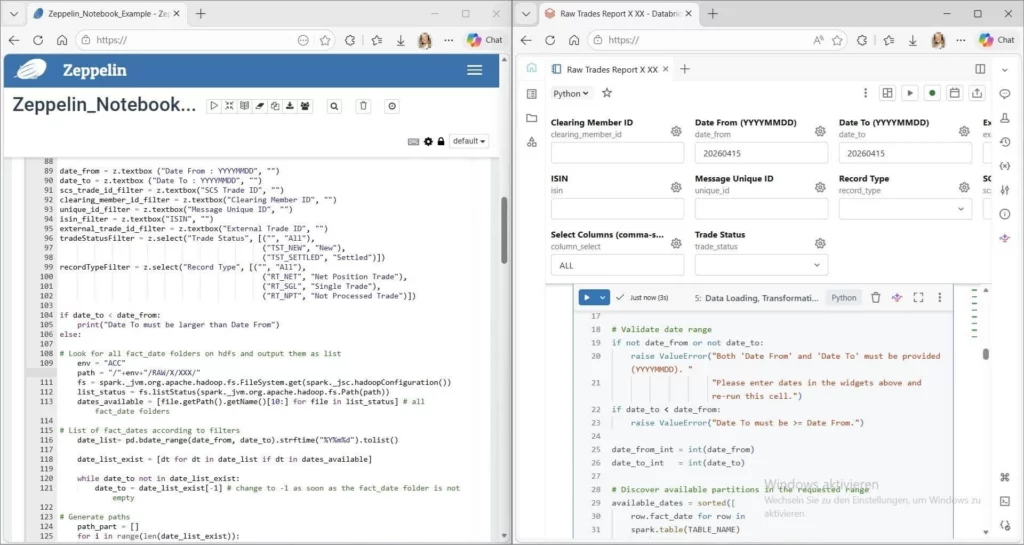Open version history icon in right sidebar
Image resolution: width=1024 pixels, height=545 pixels.
[1005, 142]
